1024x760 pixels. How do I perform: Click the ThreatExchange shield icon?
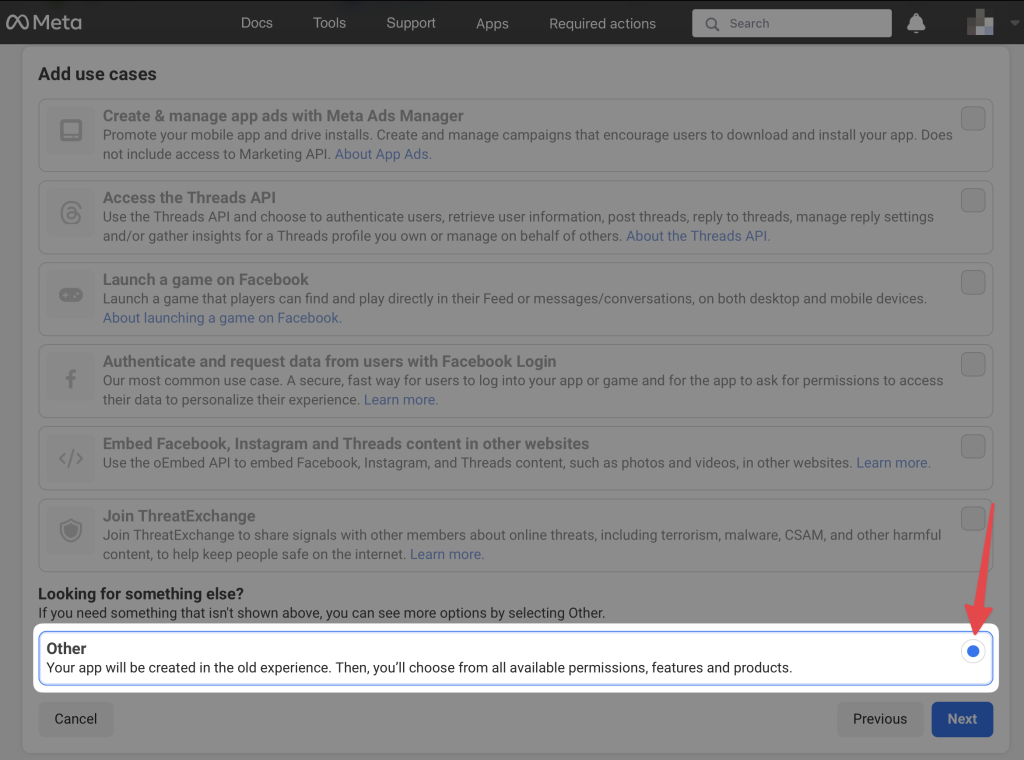coord(69,529)
